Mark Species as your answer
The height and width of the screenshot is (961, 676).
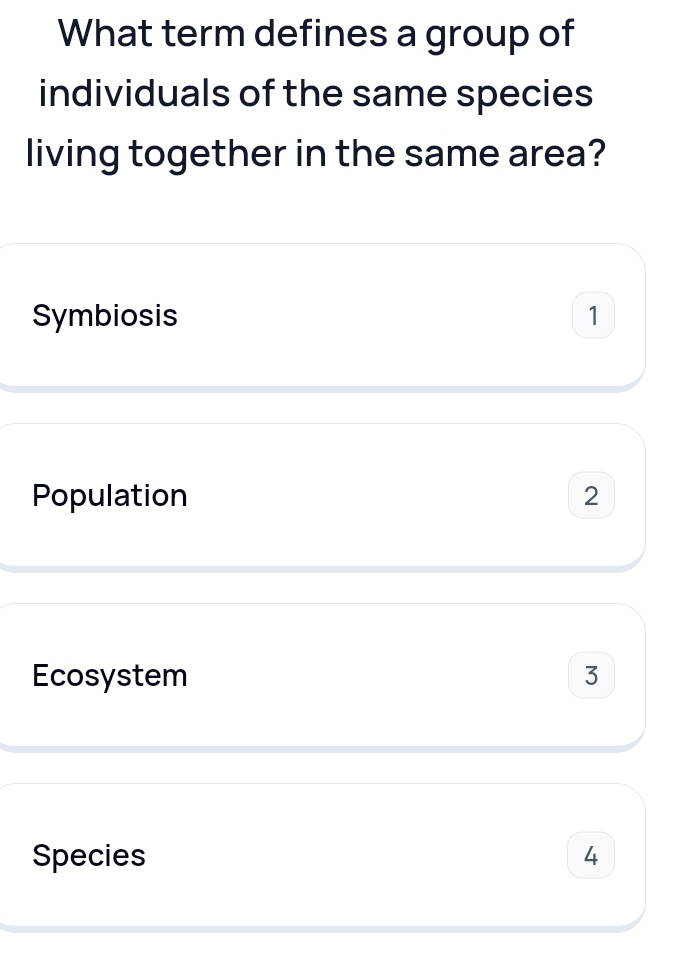pos(320,856)
